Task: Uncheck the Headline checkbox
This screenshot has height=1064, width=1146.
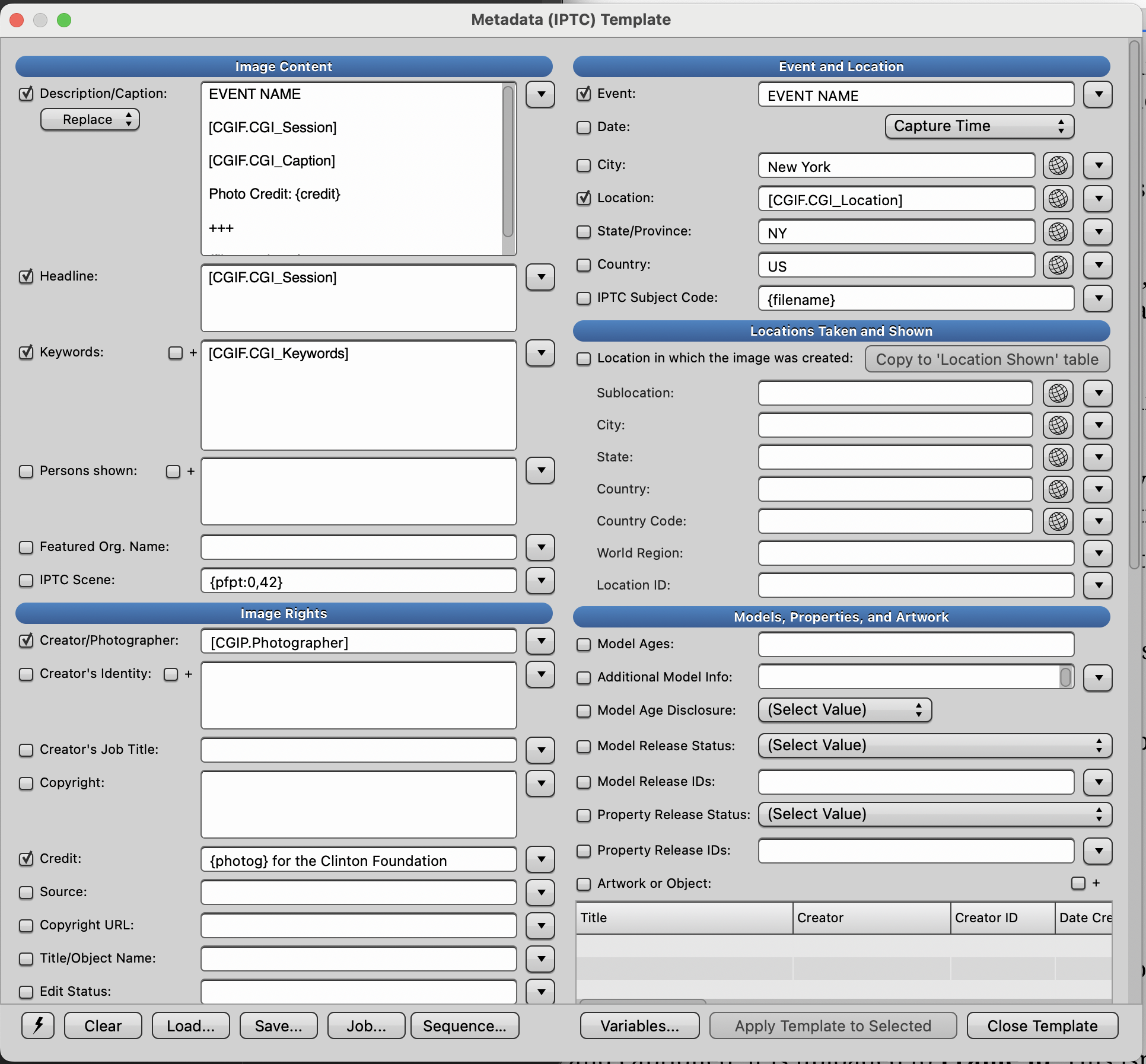Action: pyautogui.click(x=26, y=276)
